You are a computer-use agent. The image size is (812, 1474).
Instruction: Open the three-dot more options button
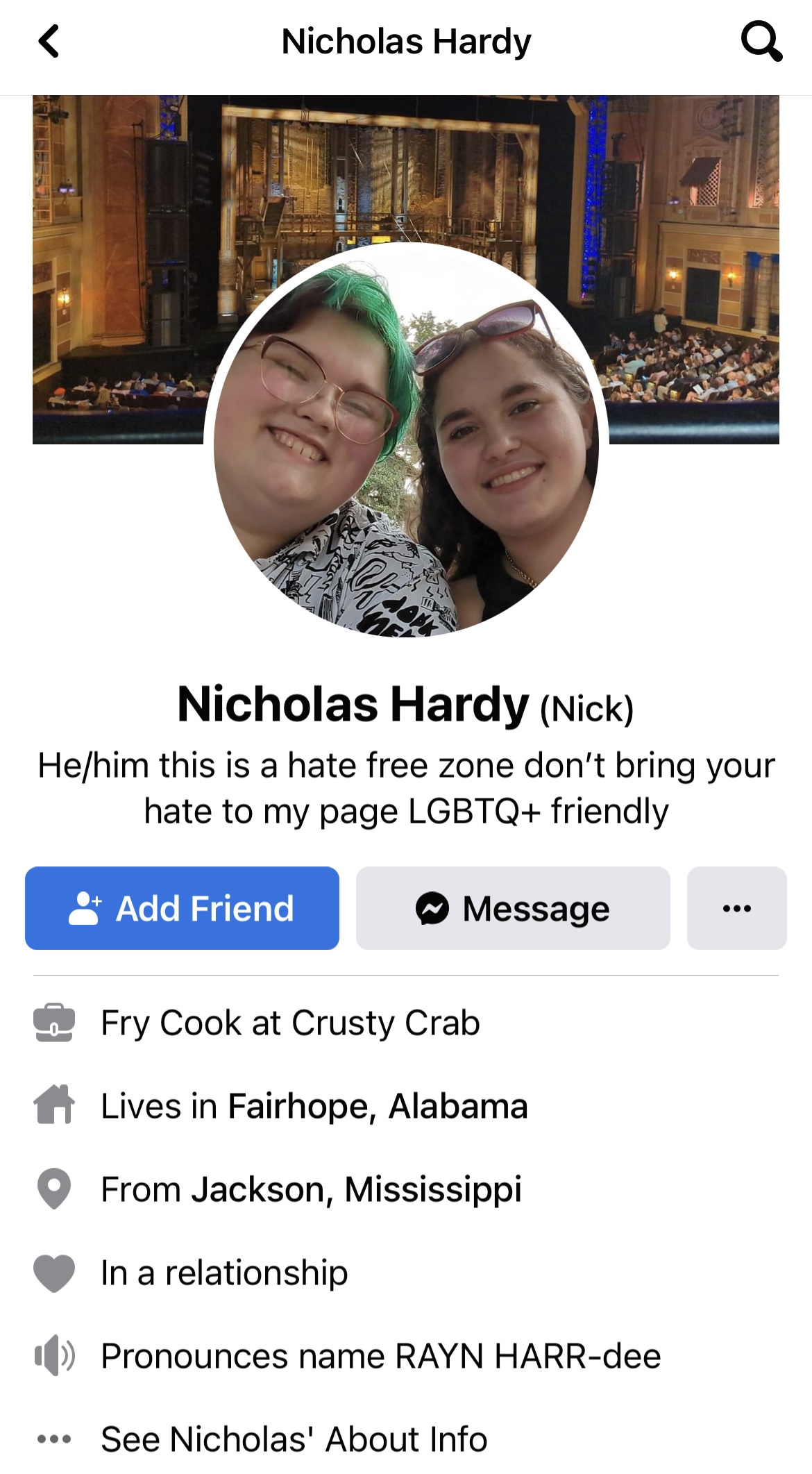737,908
